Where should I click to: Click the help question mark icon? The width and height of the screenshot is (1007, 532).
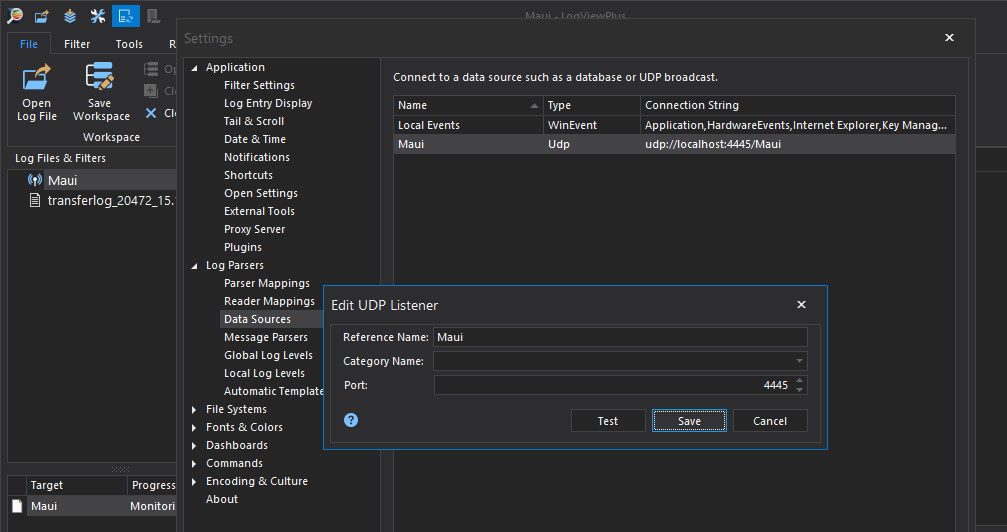(x=351, y=420)
